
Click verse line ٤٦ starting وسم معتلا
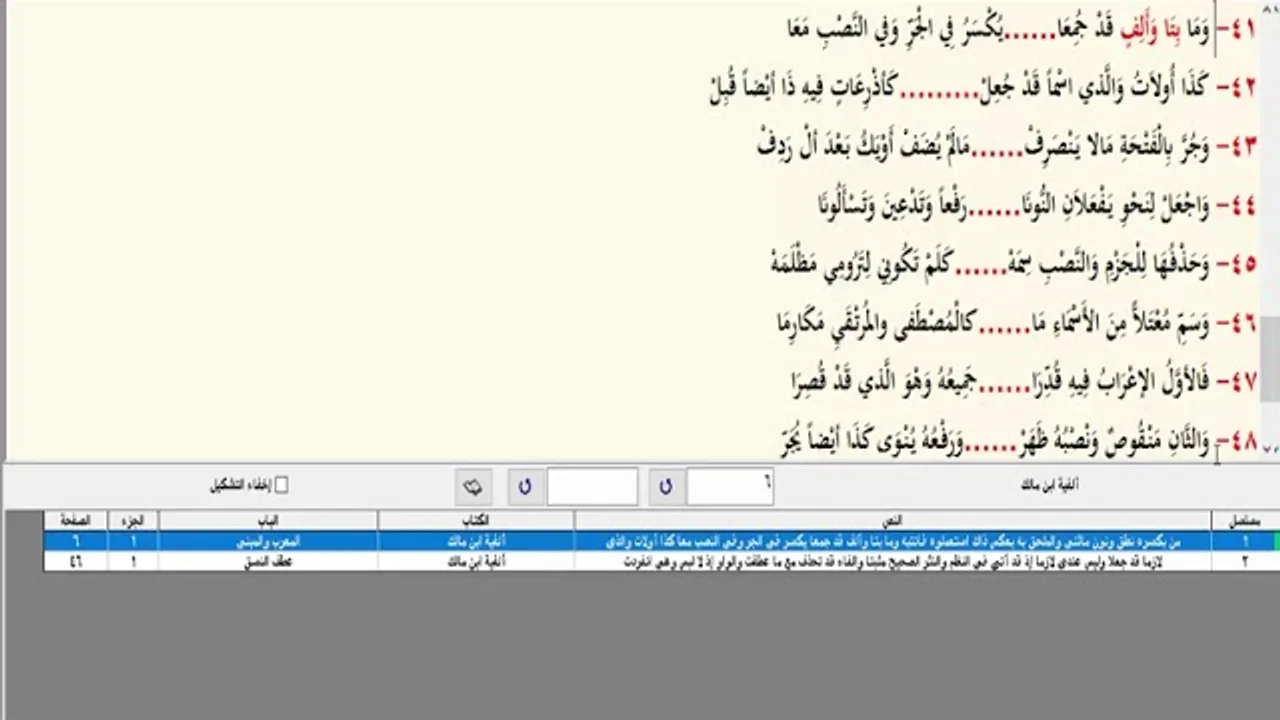(x=1016, y=323)
